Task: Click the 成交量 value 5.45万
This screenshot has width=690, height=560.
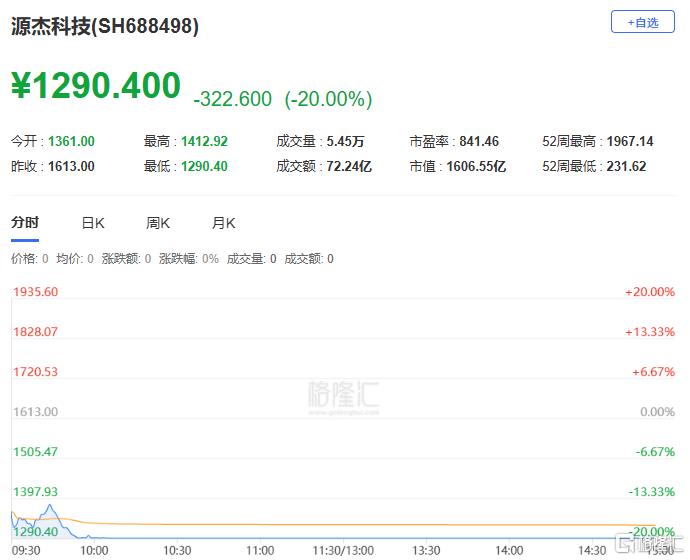Action: (x=345, y=141)
